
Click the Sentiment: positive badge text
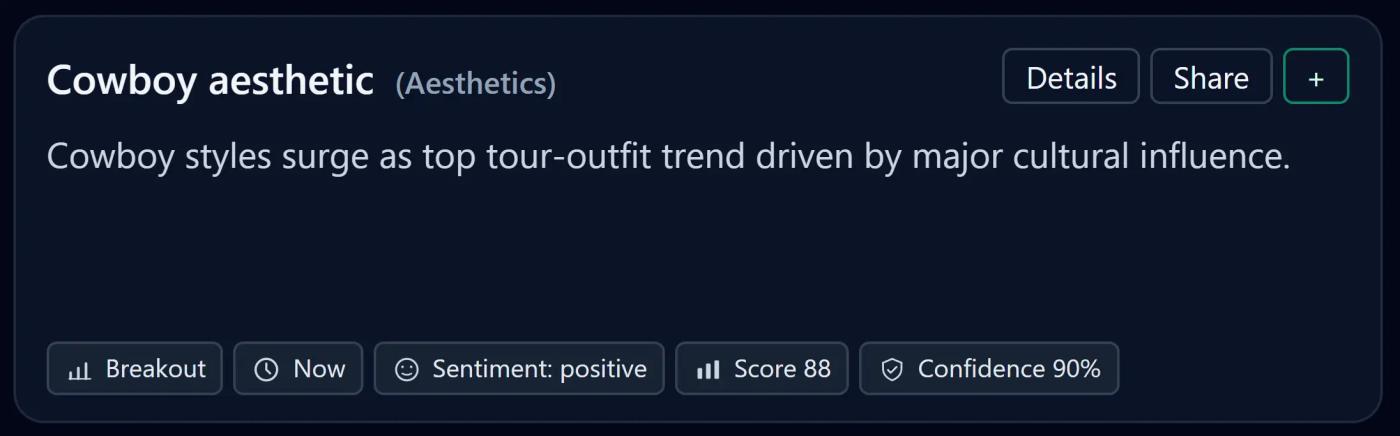point(539,369)
